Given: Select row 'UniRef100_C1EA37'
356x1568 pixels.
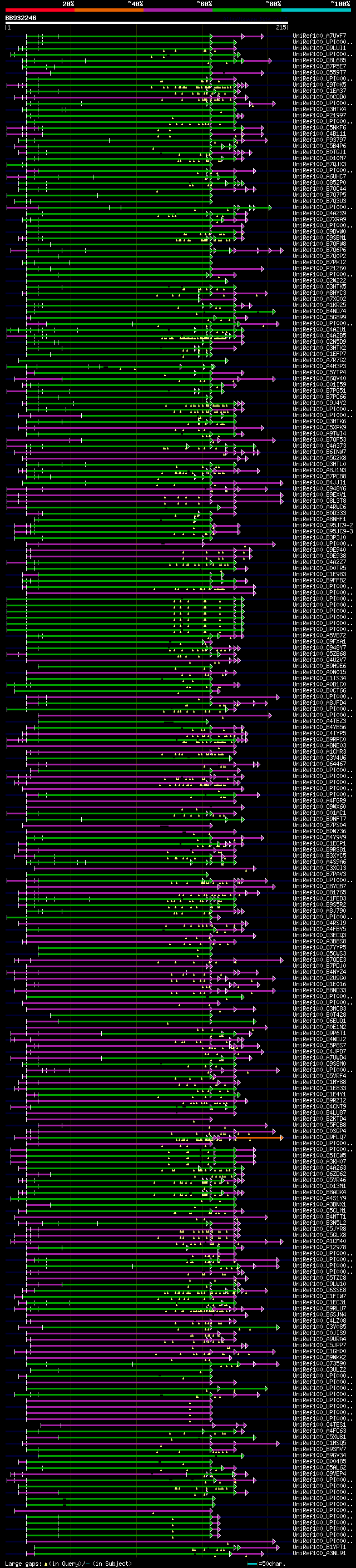Looking at the screenshot, I should tap(319, 91).
